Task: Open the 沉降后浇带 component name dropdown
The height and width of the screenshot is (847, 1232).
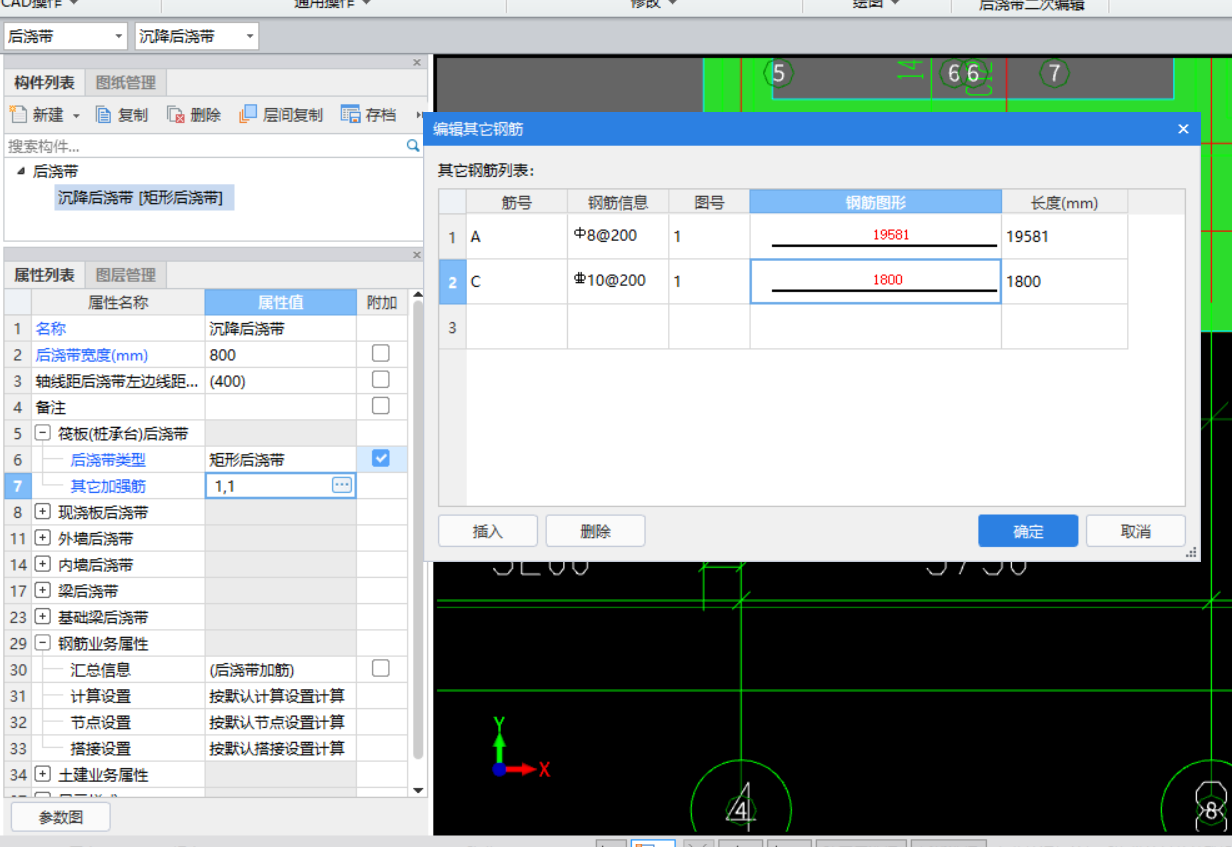Action: 249,37
